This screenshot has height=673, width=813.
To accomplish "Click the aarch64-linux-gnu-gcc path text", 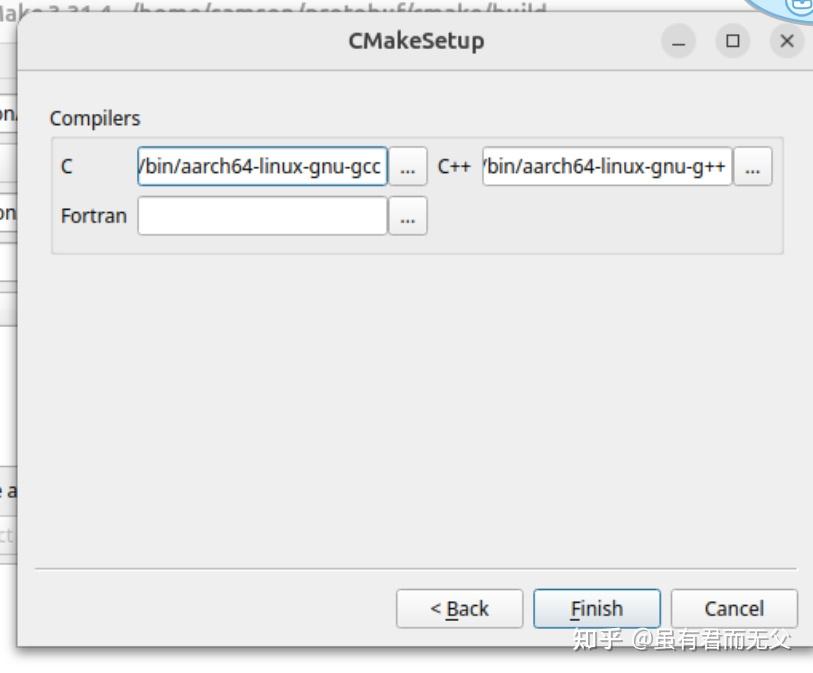I will point(260,167).
